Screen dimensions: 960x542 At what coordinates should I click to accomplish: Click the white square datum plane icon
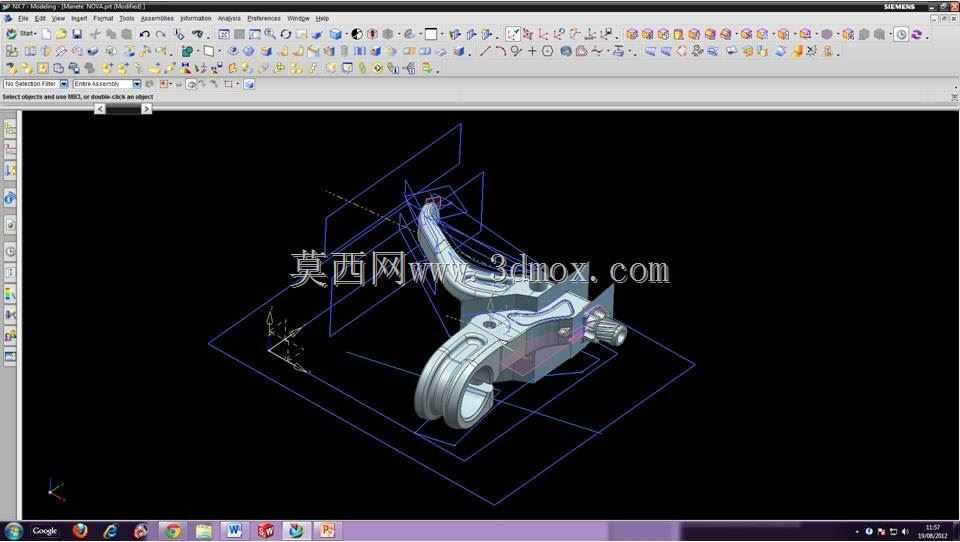point(209,51)
